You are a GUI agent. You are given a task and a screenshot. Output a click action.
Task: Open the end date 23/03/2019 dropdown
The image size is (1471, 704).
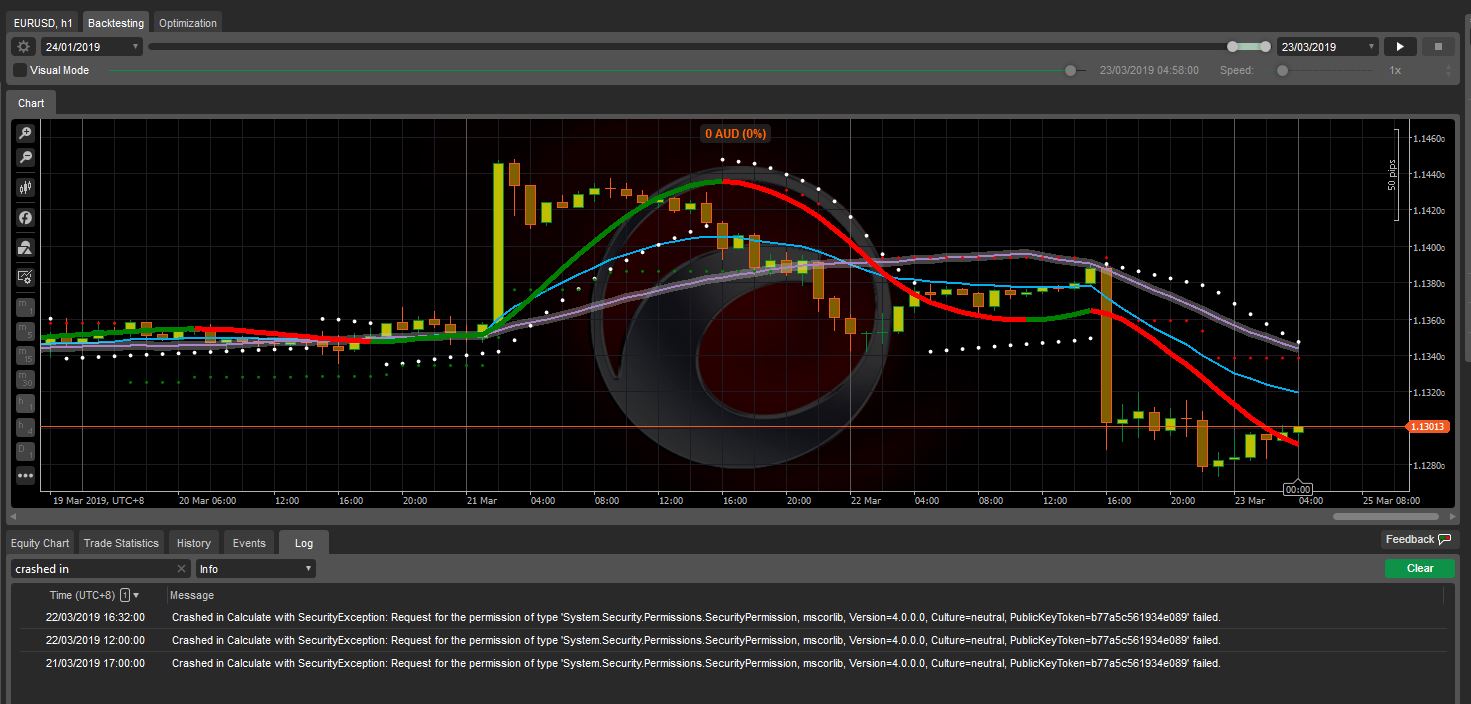click(x=1328, y=46)
